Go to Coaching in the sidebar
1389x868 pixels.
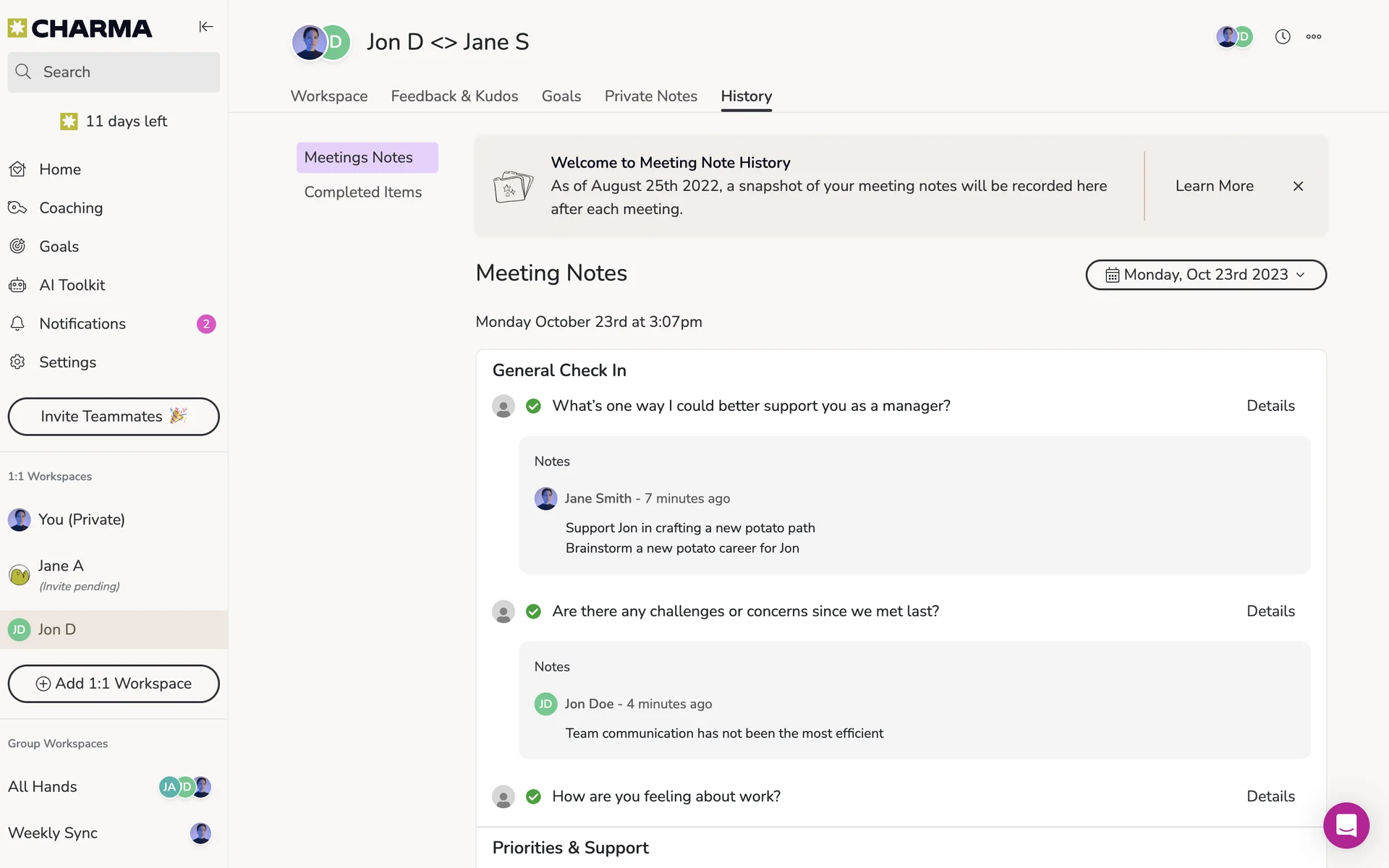tap(71, 208)
